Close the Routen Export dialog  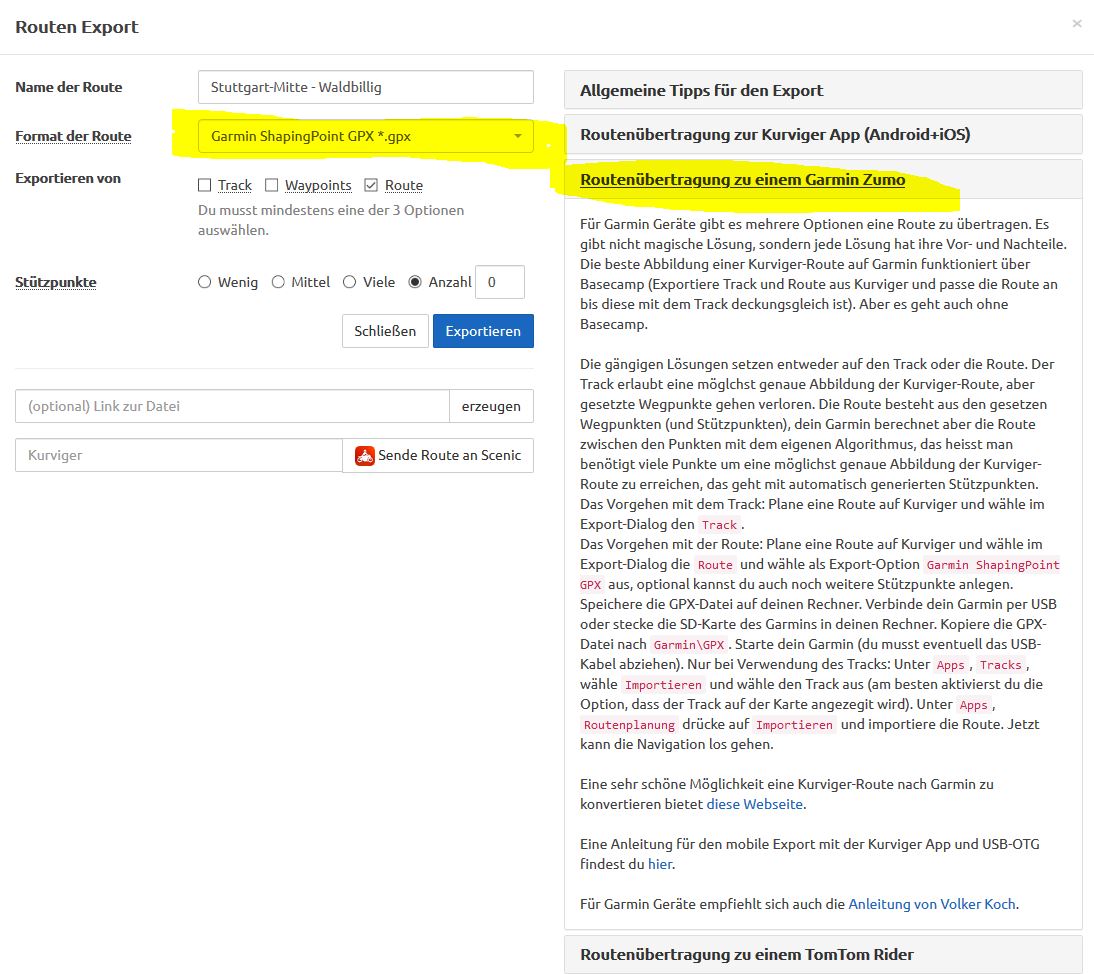[1076, 23]
